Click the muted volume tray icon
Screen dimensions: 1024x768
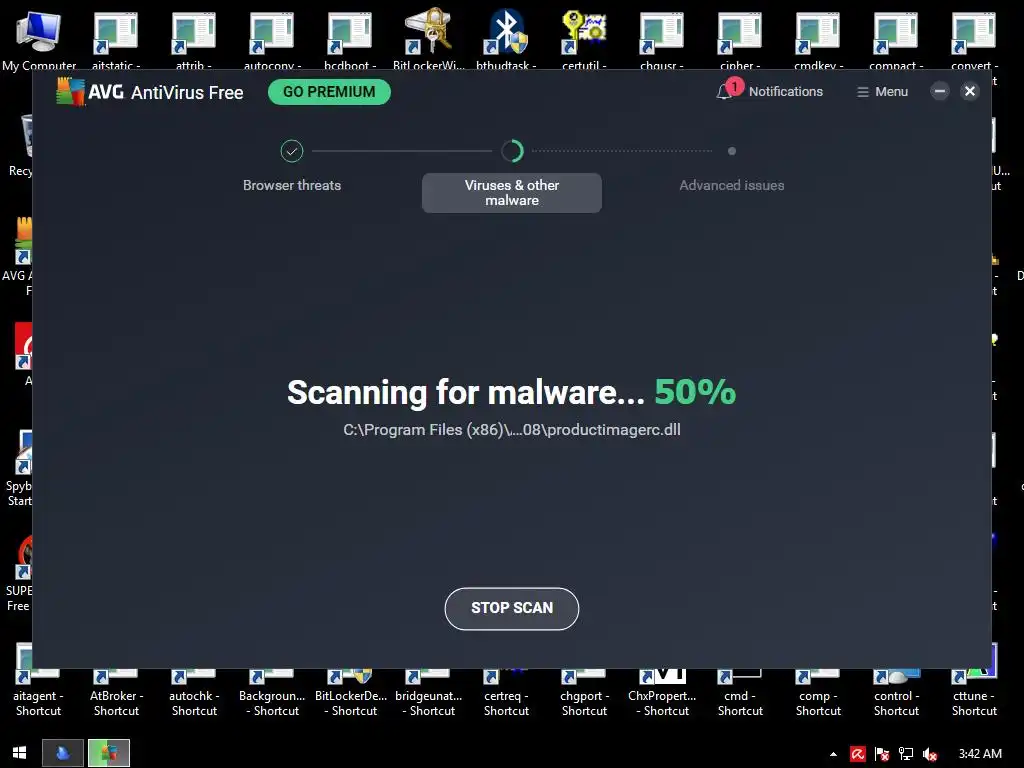tap(930, 754)
